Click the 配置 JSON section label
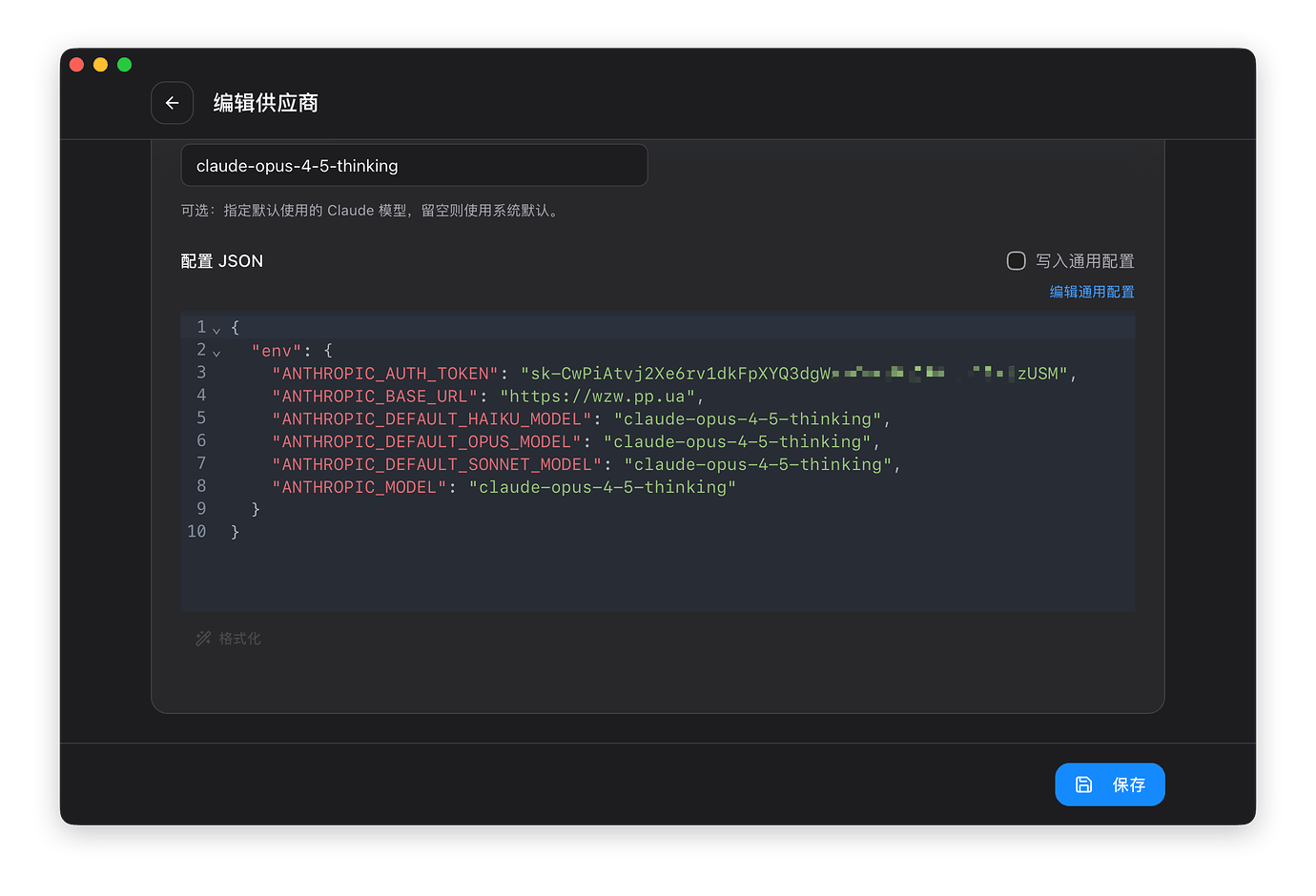Image resolution: width=1316 pixels, height=896 pixels. (222, 261)
